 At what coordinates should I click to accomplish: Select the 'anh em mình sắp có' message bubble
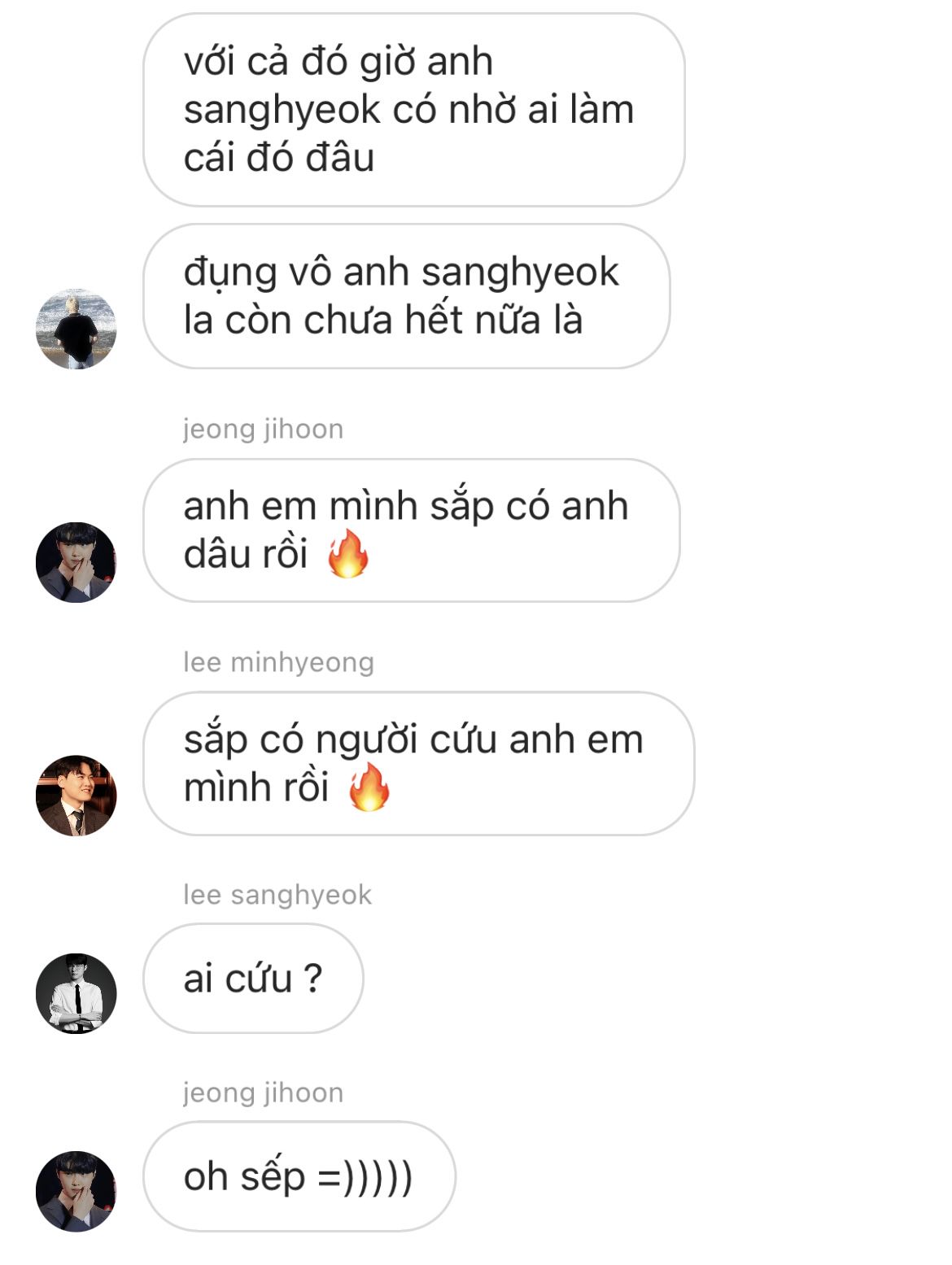(412, 530)
